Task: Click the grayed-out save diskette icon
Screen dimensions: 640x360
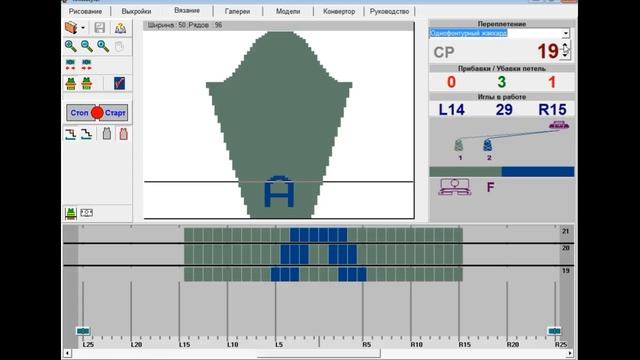Action: tap(100, 28)
